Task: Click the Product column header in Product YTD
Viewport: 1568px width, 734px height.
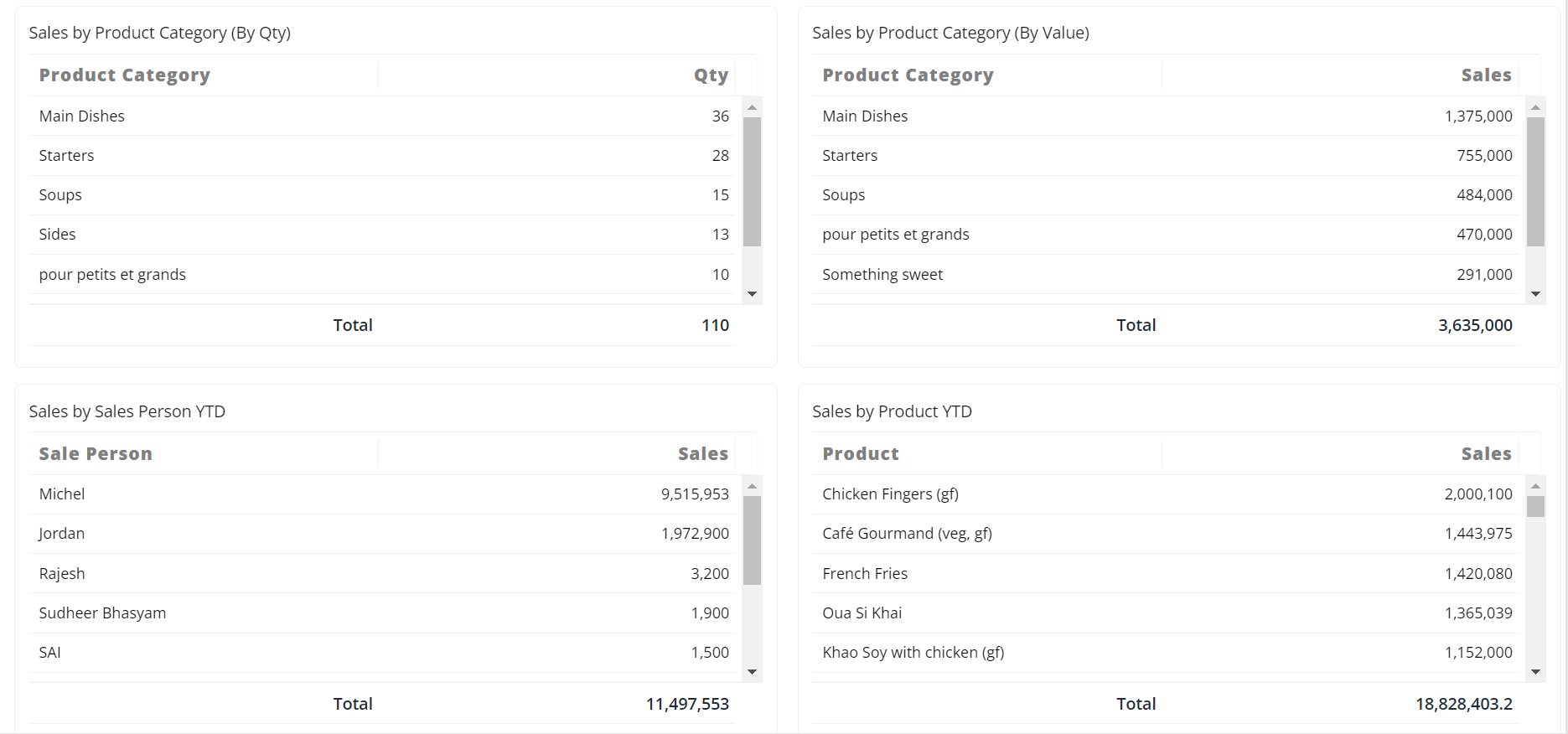Action: 861,454
